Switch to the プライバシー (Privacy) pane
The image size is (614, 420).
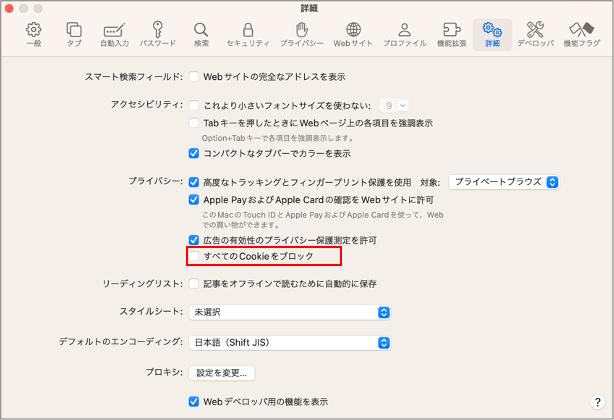tap(300, 34)
